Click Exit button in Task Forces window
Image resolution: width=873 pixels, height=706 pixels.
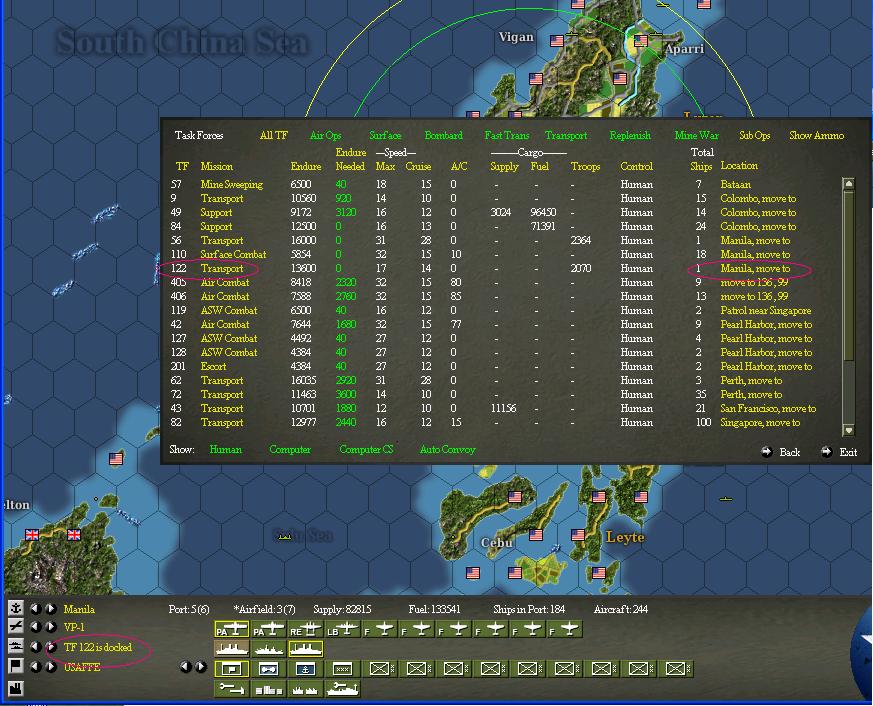841,452
